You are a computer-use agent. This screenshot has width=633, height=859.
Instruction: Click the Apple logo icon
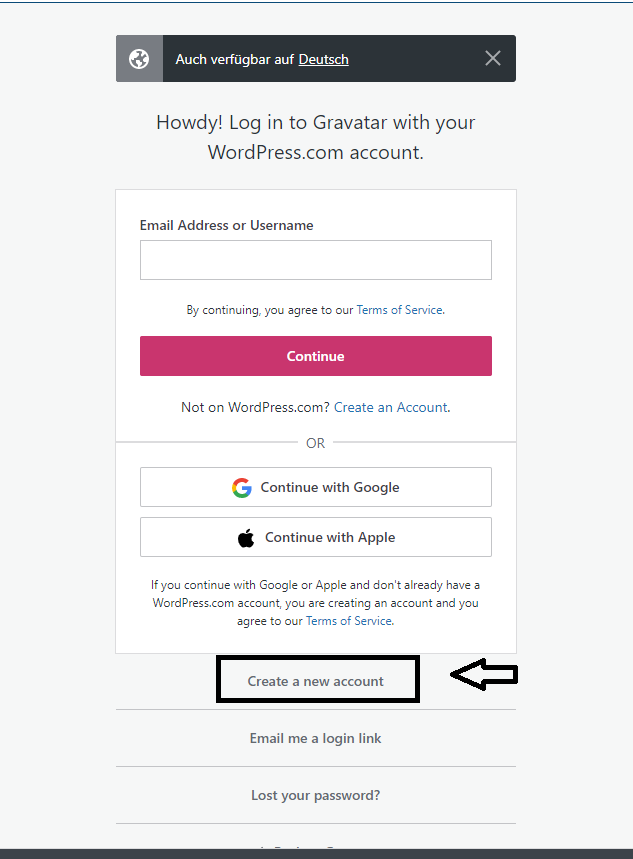tap(246, 538)
